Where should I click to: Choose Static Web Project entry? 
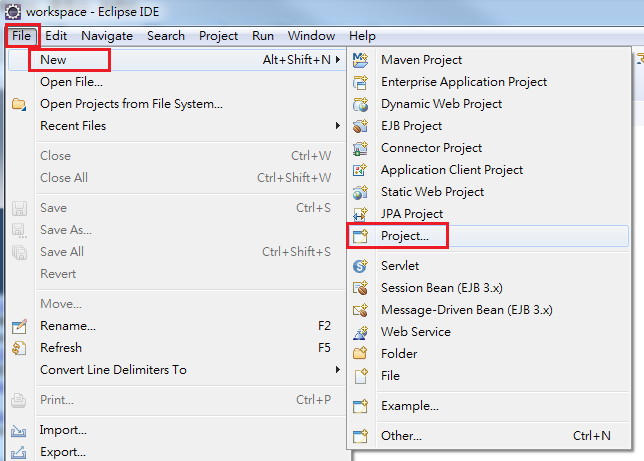coord(432,192)
